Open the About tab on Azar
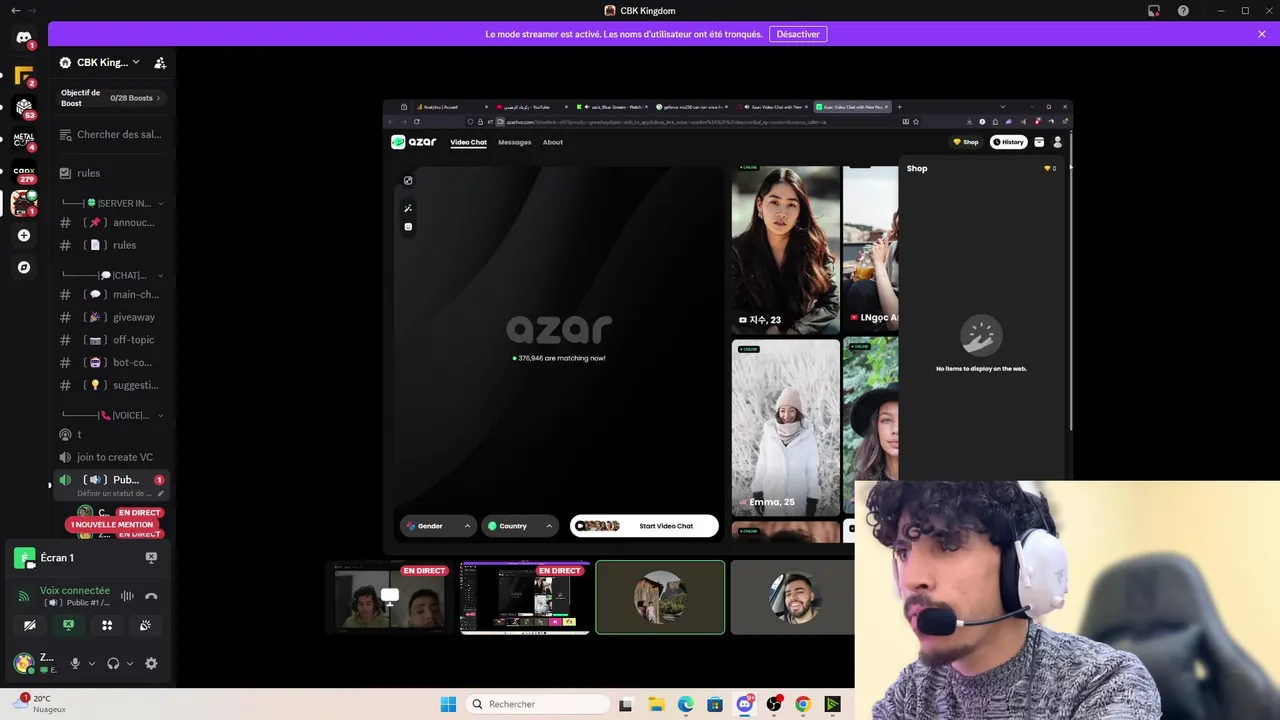Image resolution: width=1280 pixels, height=720 pixels. pos(553,142)
